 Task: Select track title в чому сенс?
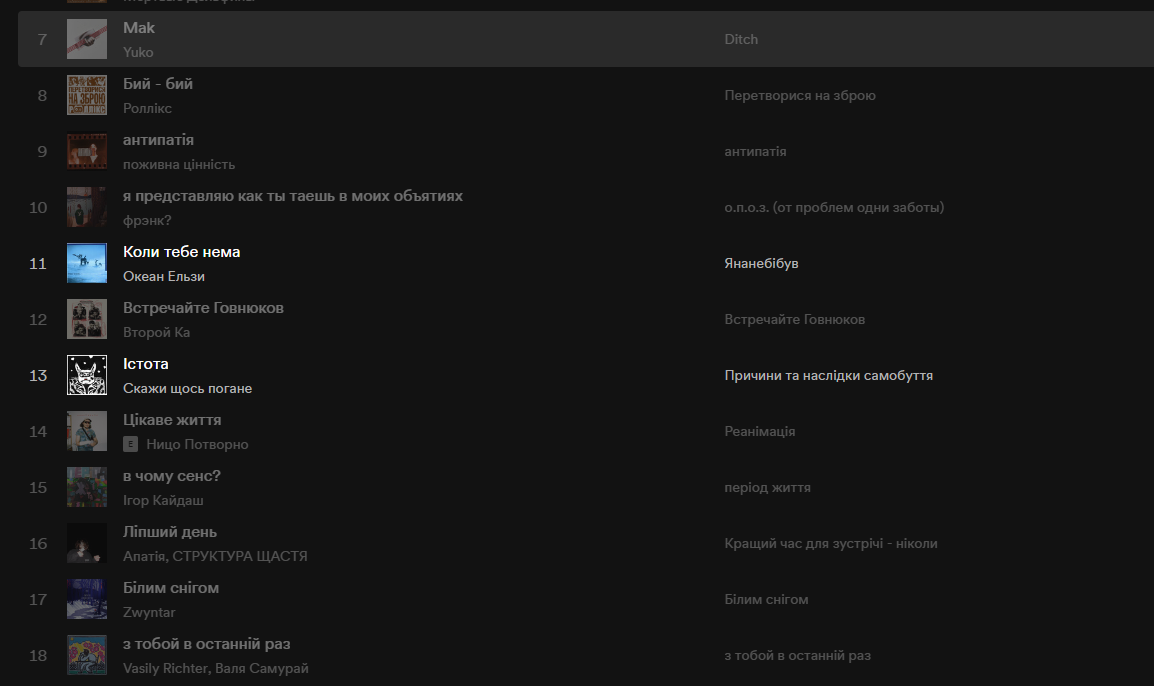pyautogui.click(x=171, y=475)
